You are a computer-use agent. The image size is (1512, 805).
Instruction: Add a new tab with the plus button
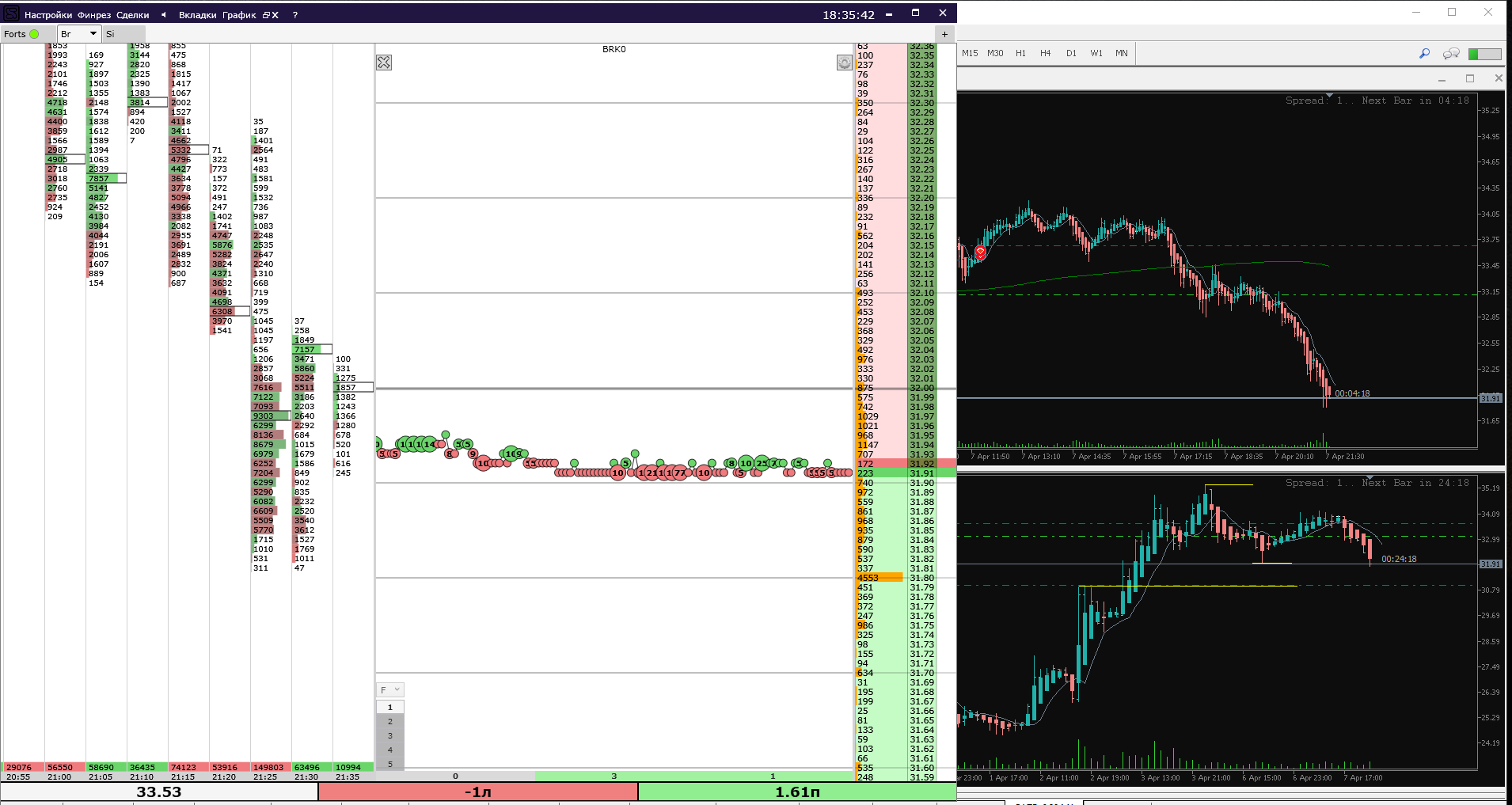pos(944,34)
